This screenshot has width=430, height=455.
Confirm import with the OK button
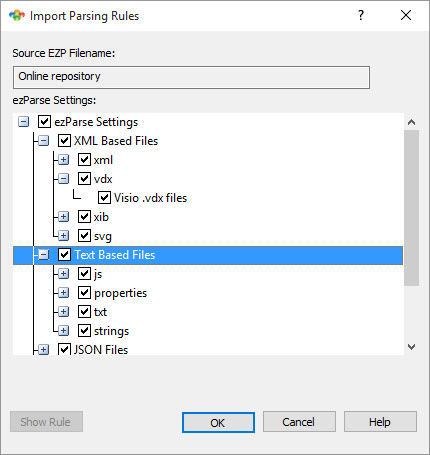click(x=218, y=422)
